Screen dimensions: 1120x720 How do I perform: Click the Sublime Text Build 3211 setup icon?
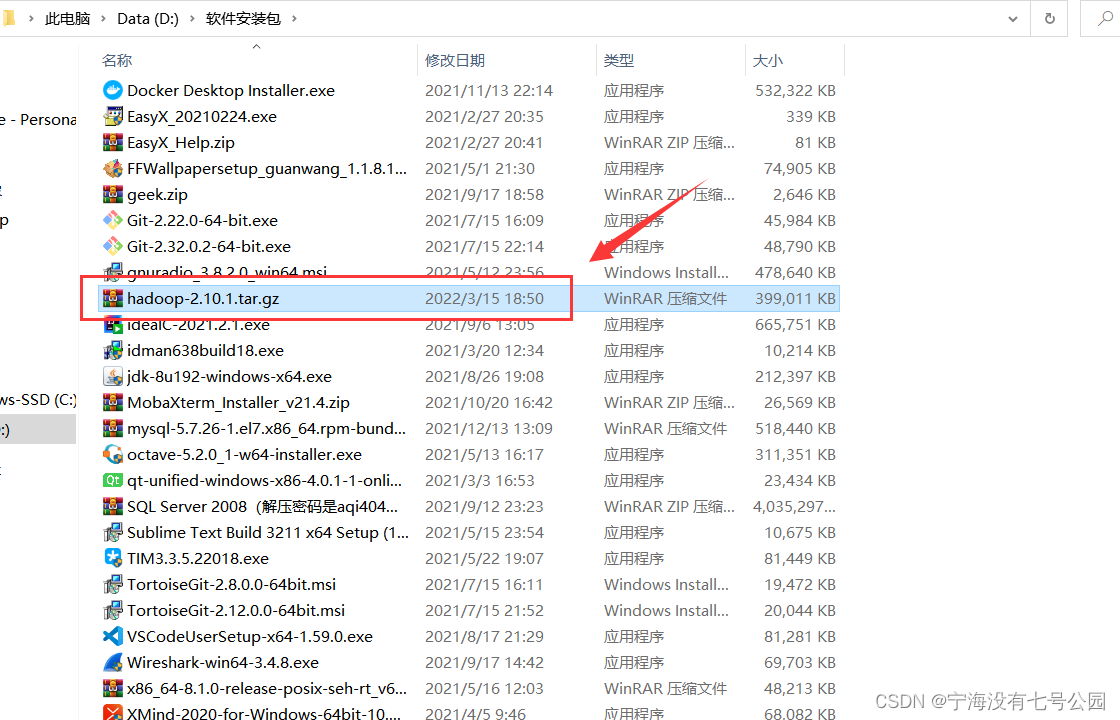(x=113, y=533)
